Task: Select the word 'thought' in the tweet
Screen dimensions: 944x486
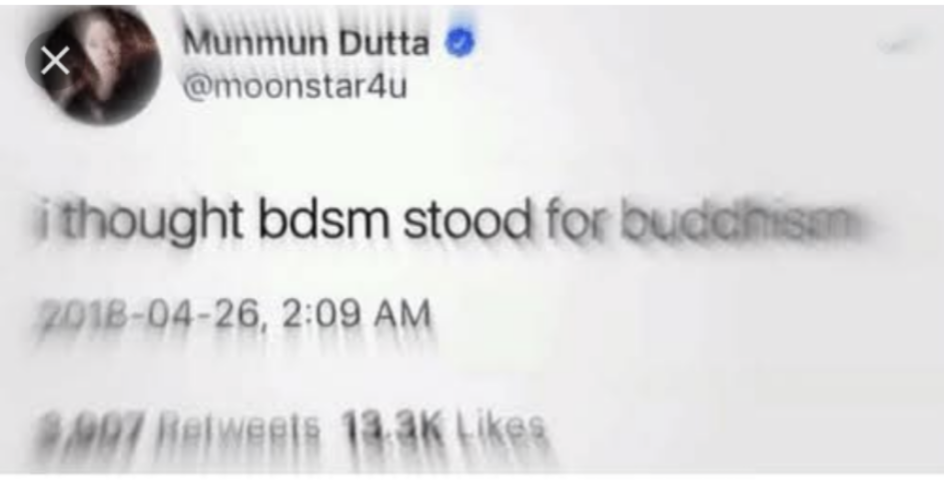Action: coord(152,222)
